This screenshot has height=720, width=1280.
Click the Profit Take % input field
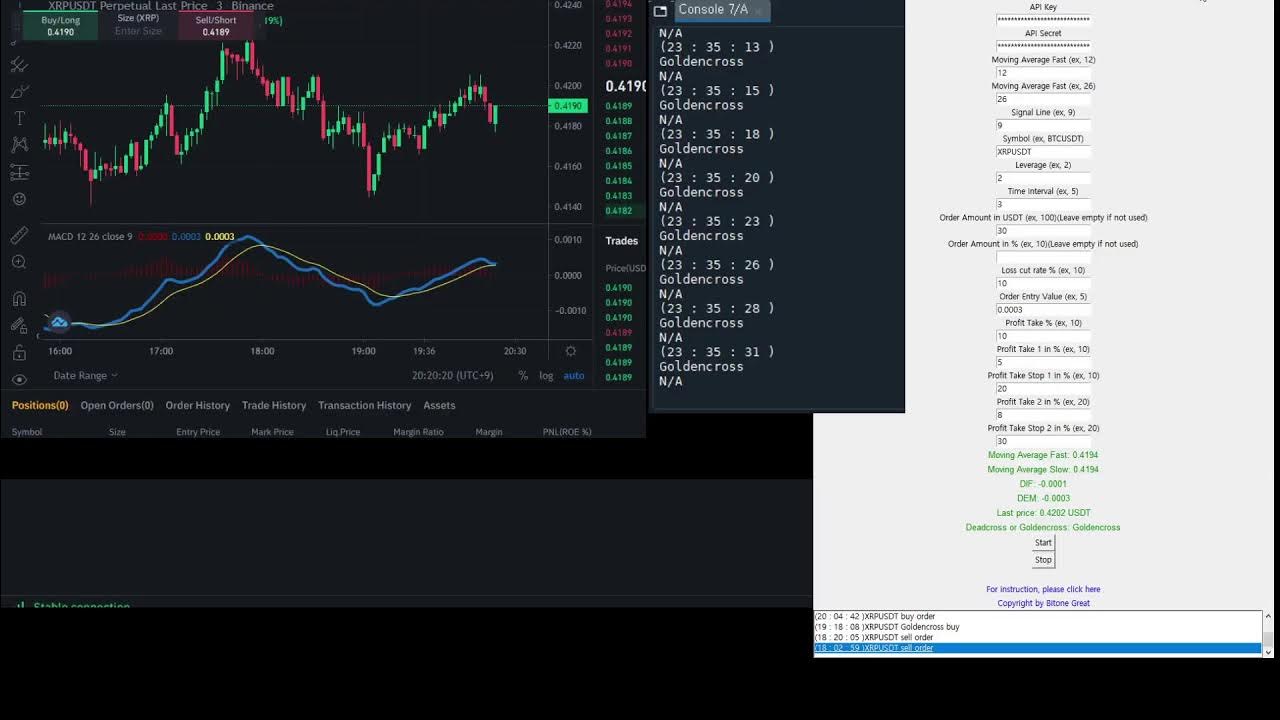coord(1043,336)
